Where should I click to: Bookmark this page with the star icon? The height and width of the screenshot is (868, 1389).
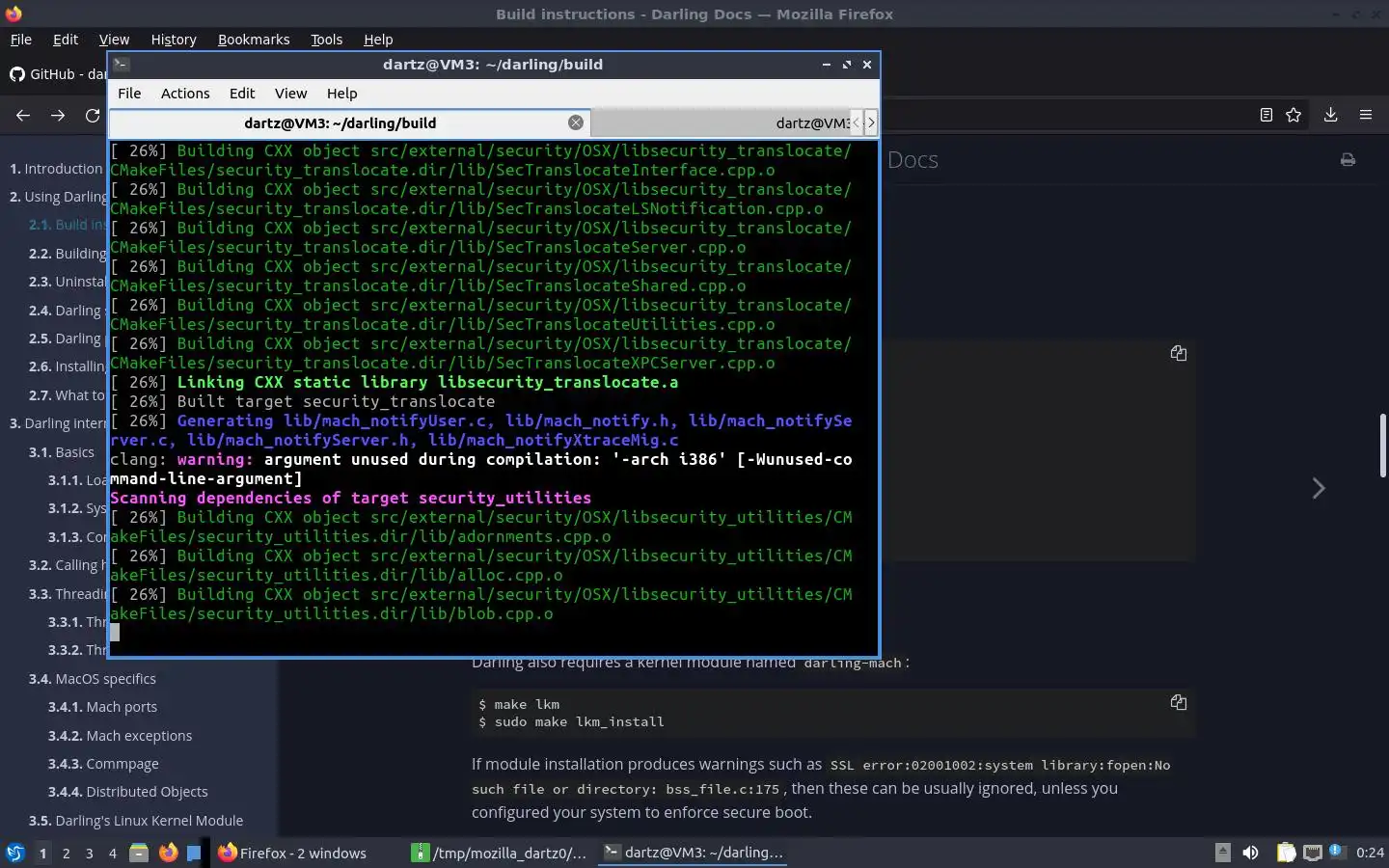[1294, 115]
